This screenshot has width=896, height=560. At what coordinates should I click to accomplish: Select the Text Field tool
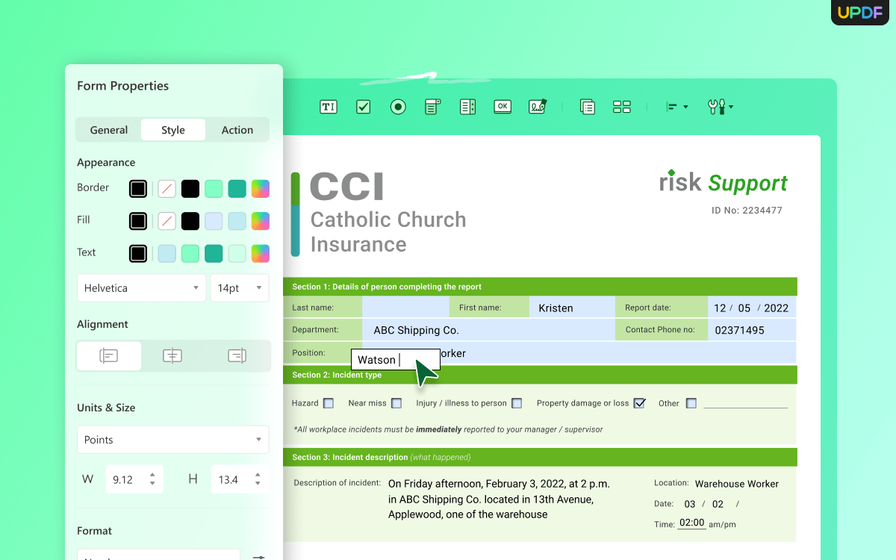328,107
